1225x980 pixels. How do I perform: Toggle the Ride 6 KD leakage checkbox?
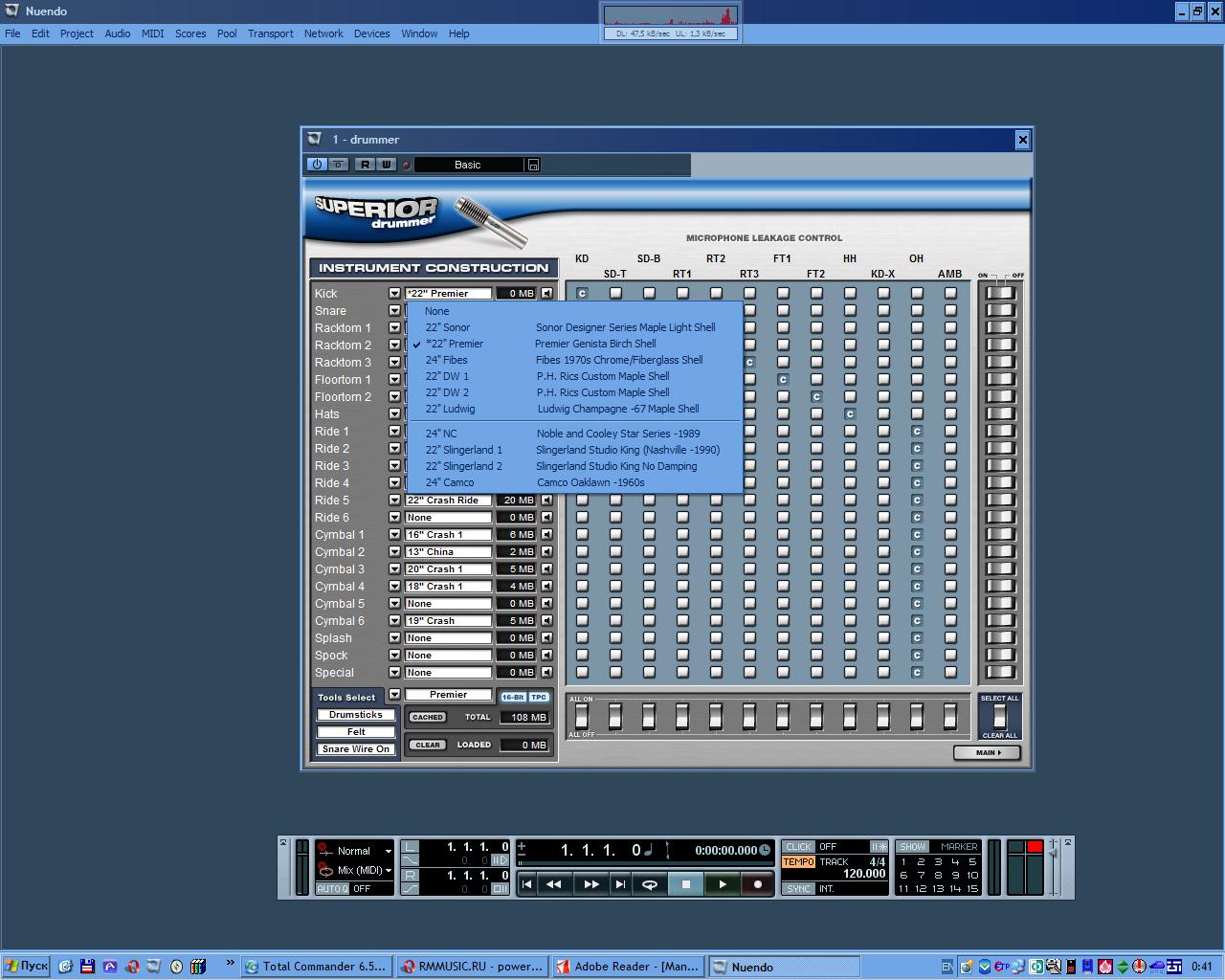pyautogui.click(x=582, y=518)
